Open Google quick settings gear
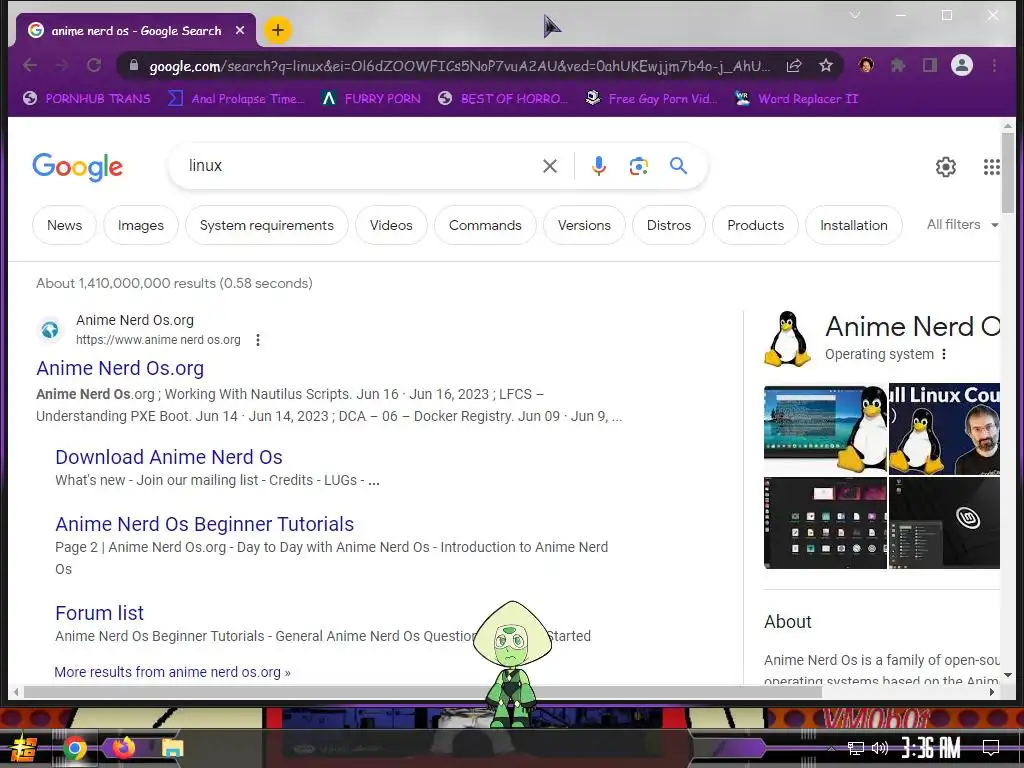Screen dimensions: 1024x768 coord(946,167)
